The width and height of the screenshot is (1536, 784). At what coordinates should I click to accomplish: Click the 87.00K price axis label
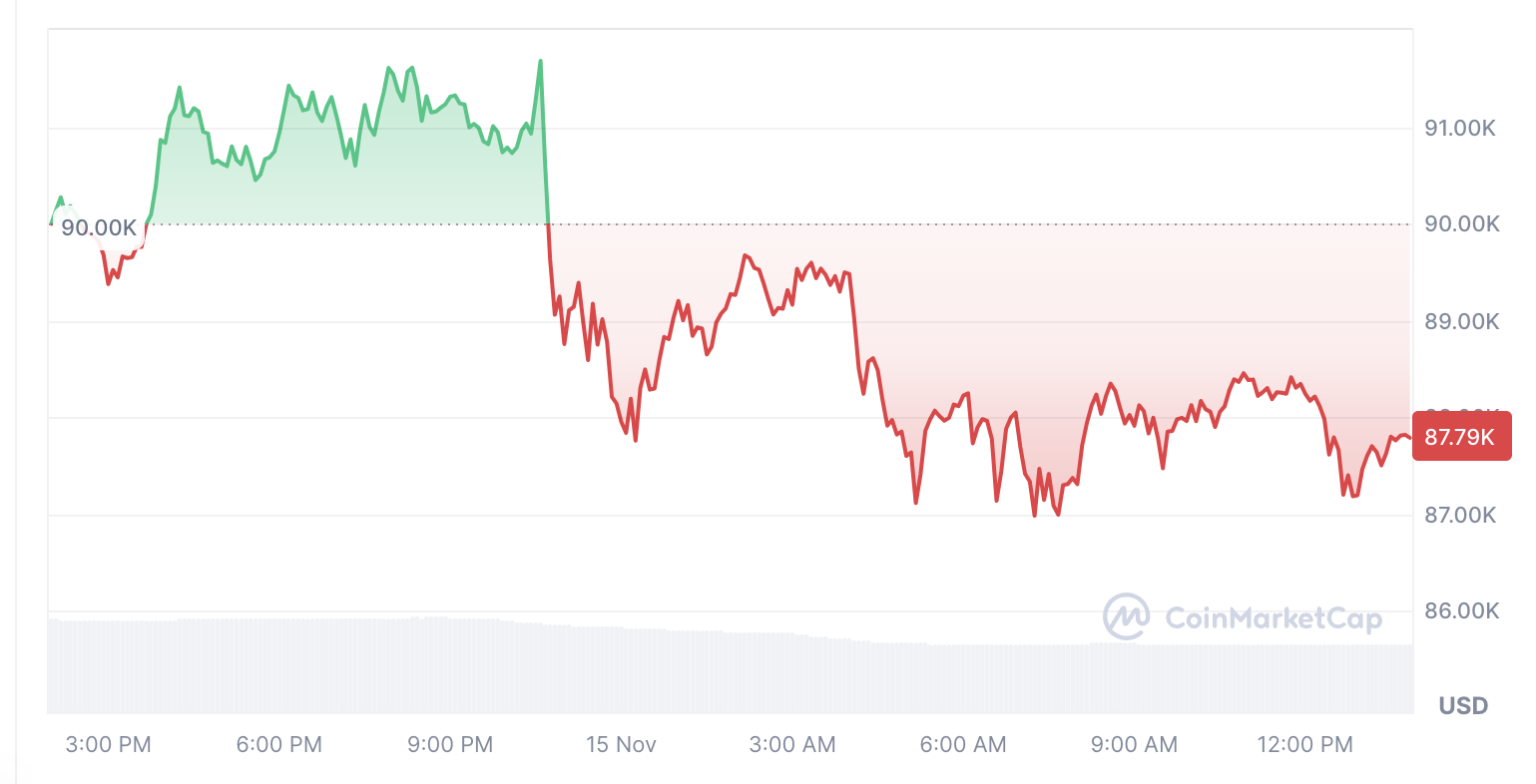point(1460,515)
